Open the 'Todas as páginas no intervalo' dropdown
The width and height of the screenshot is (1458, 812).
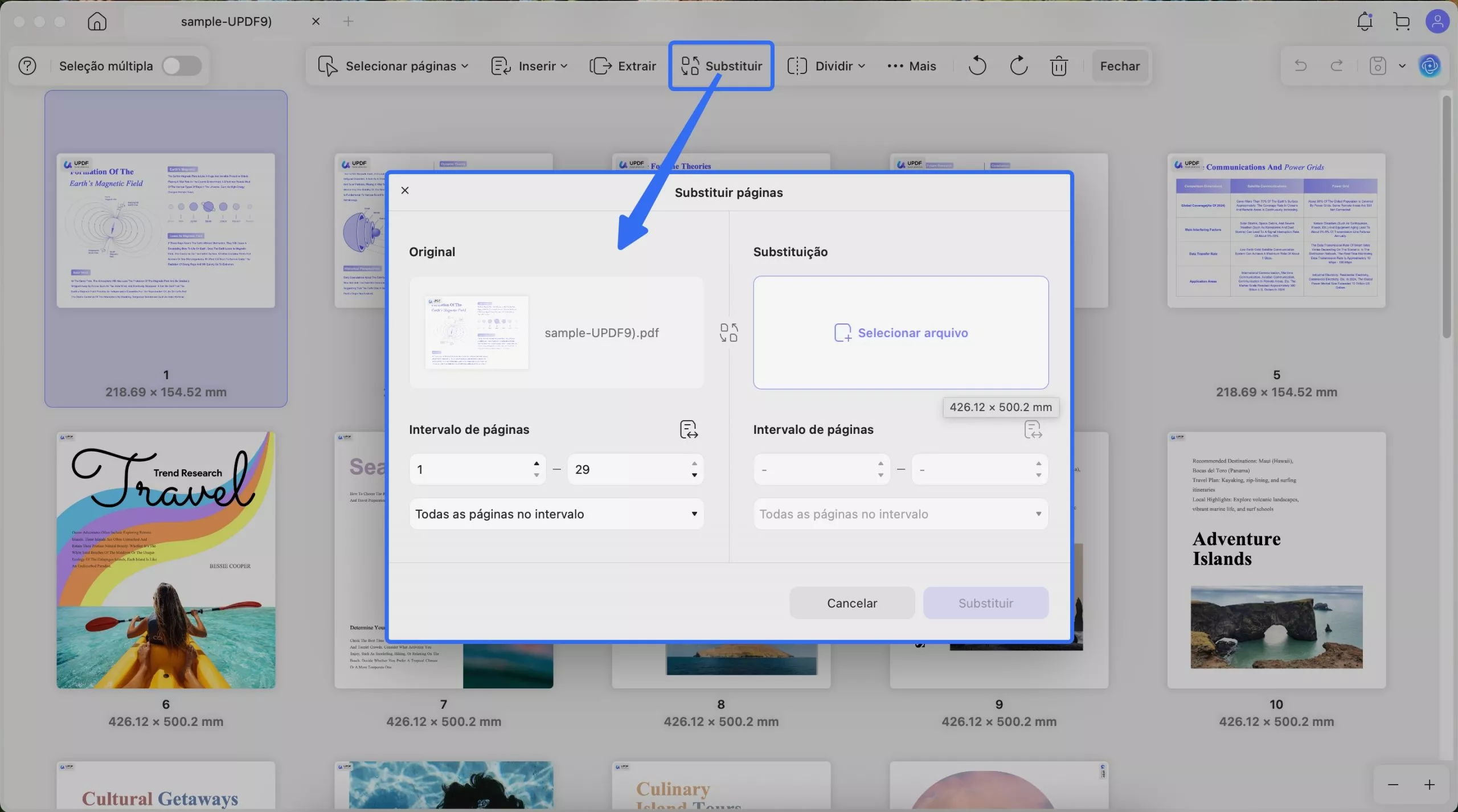point(556,513)
